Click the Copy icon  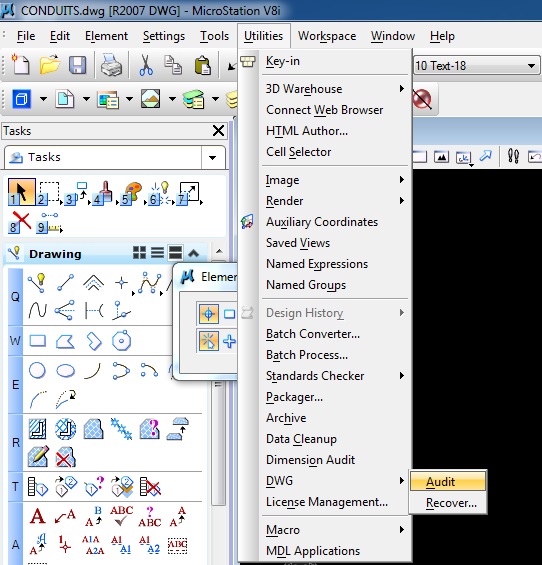(173, 65)
